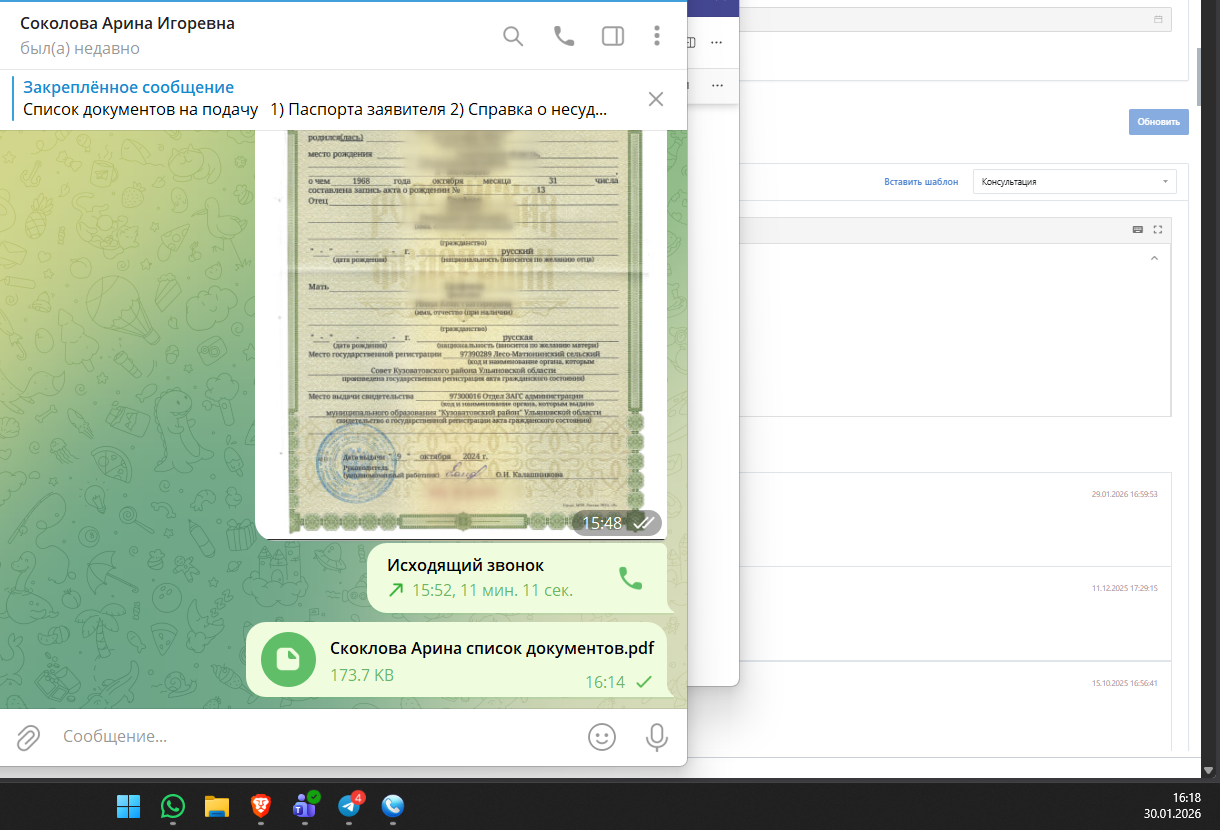1220x830 pixels.
Task: Switch to Telegram in the taskbar
Action: [349, 805]
